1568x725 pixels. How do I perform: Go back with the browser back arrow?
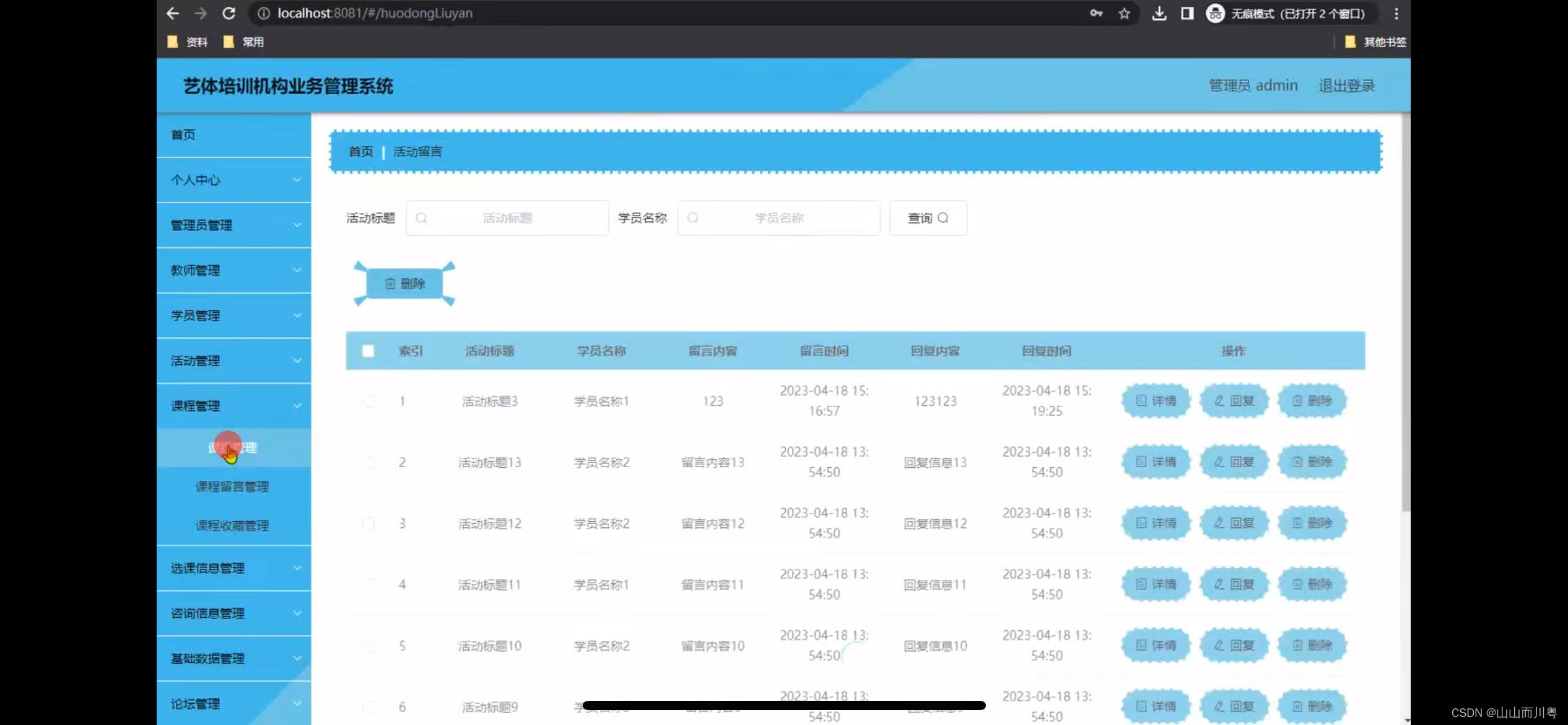pyautogui.click(x=173, y=13)
